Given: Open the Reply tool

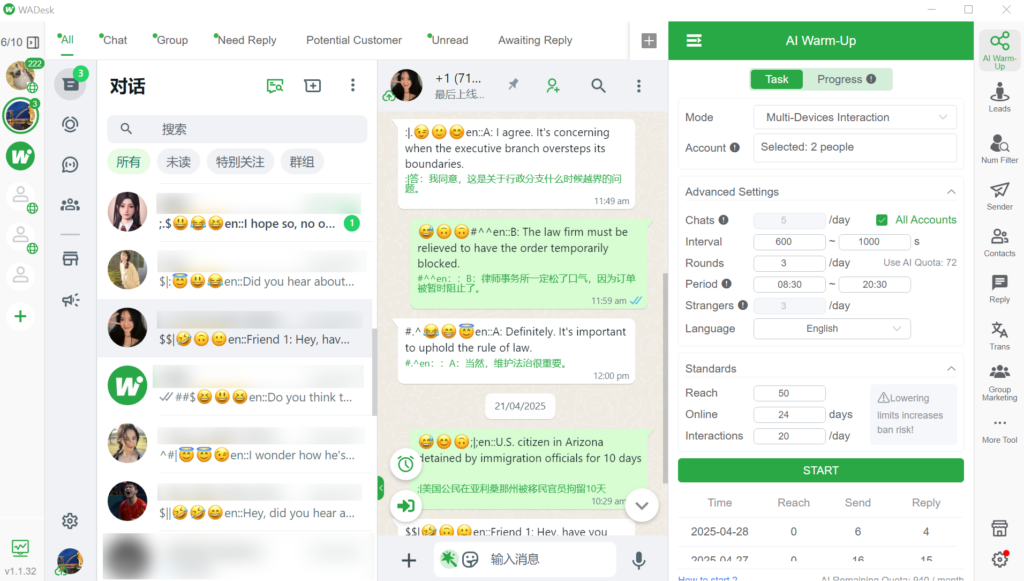Looking at the screenshot, I should click(x=999, y=289).
